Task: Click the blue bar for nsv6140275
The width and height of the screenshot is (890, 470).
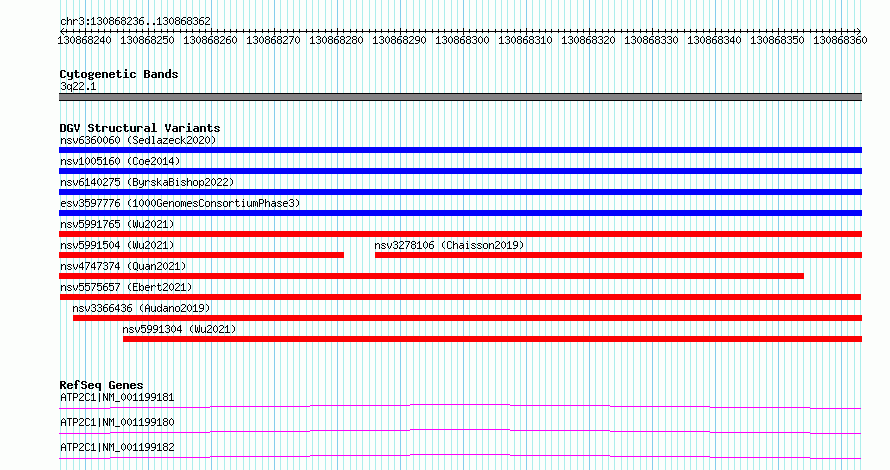Action: coord(460,192)
